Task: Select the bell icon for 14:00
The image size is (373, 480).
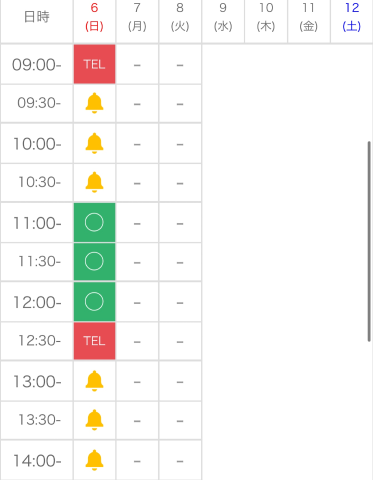Action: click(94, 460)
